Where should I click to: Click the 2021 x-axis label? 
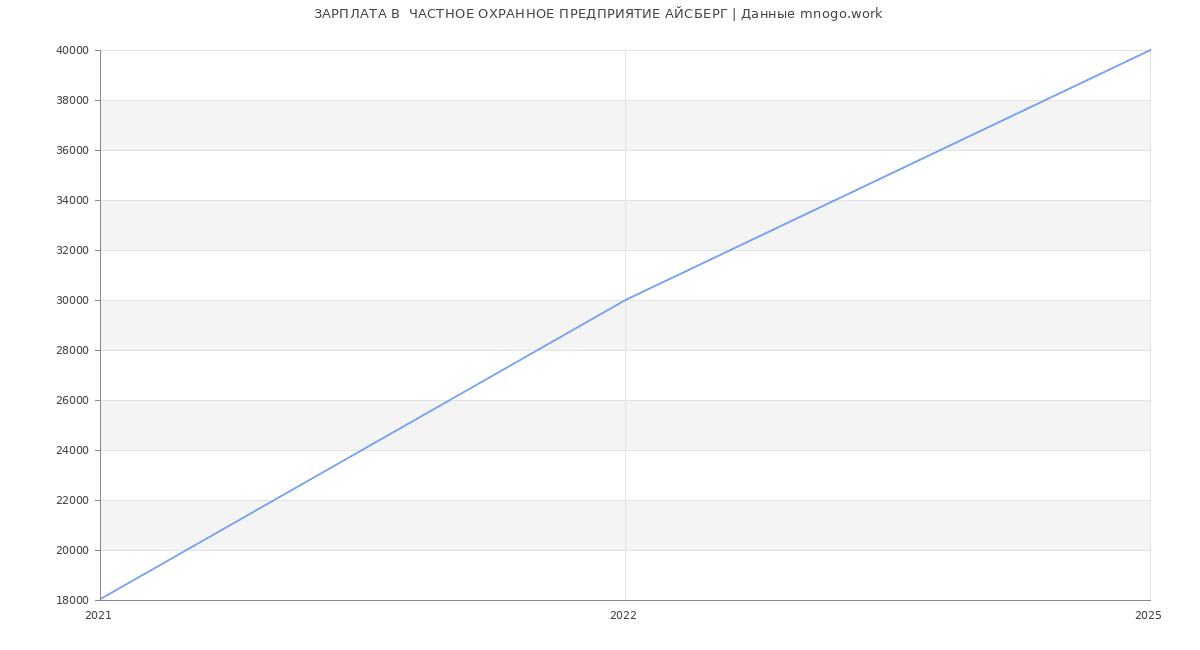pyautogui.click(x=98, y=615)
